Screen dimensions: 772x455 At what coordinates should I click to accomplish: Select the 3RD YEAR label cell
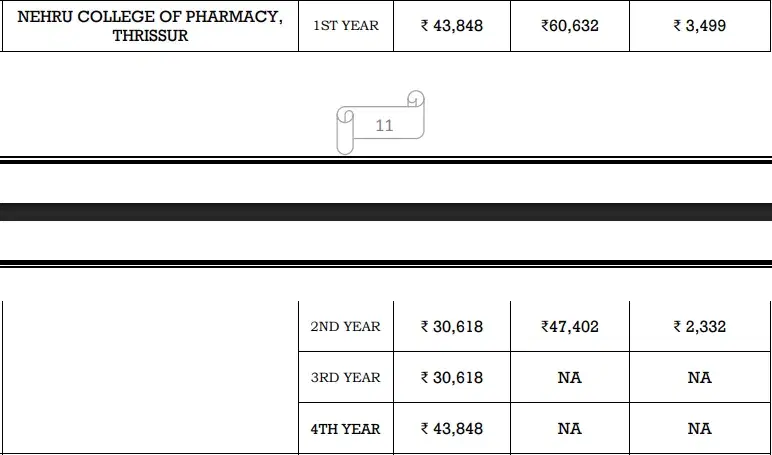tap(346, 378)
